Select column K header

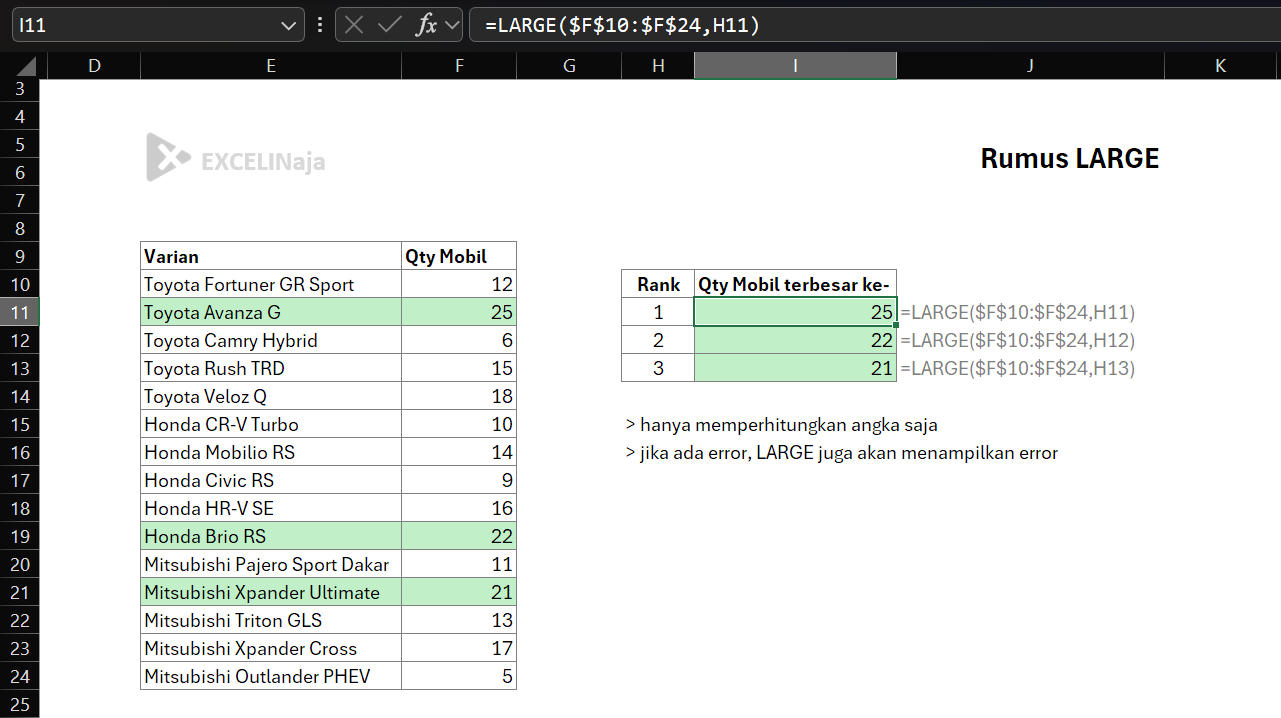point(1221,66)
